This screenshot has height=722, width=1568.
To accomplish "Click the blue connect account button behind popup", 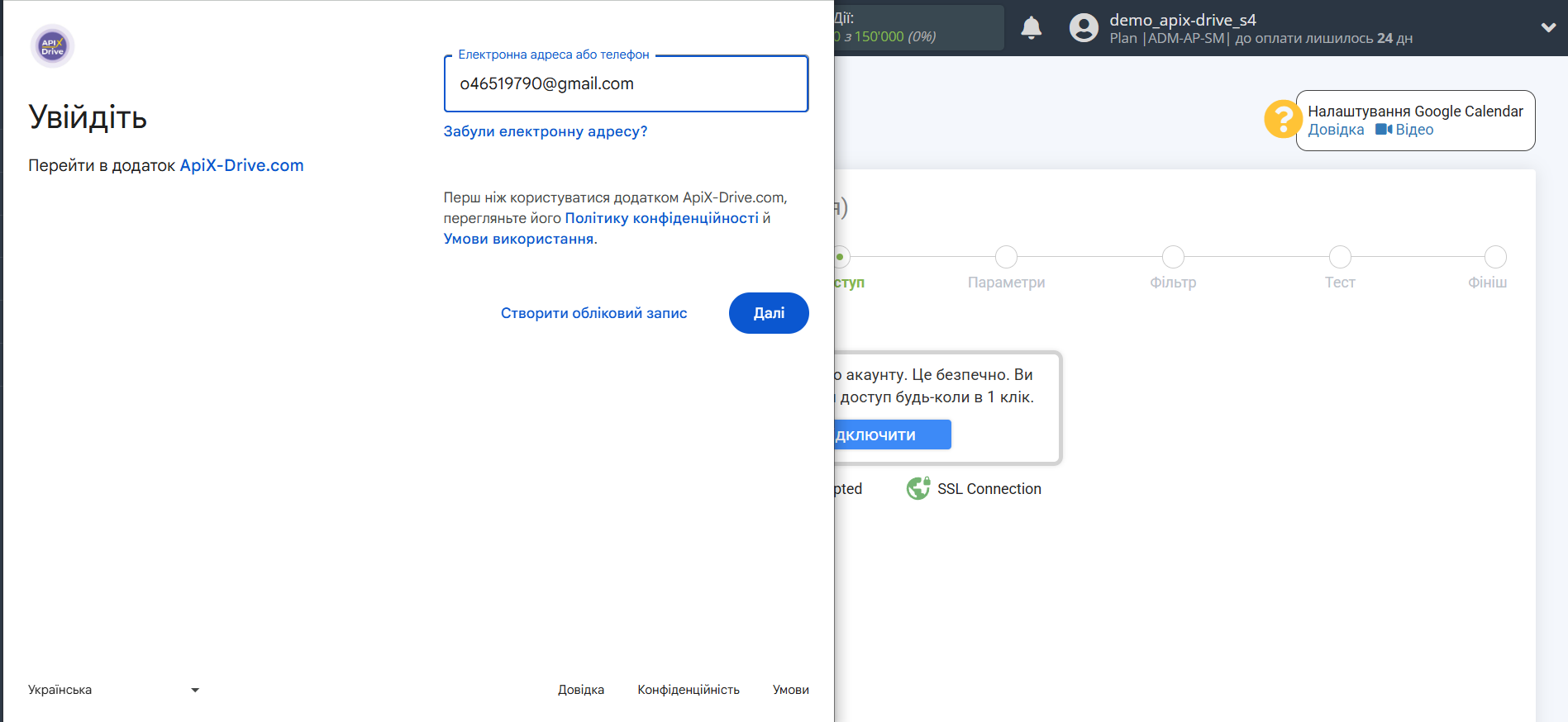I will tap(893, 435).
